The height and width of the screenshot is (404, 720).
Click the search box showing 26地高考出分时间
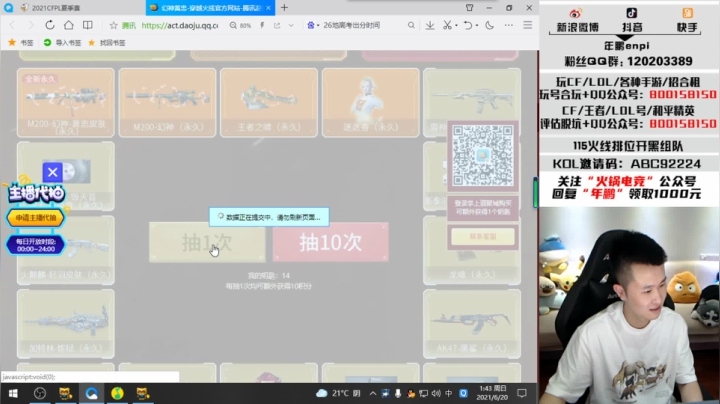point(352,25)
